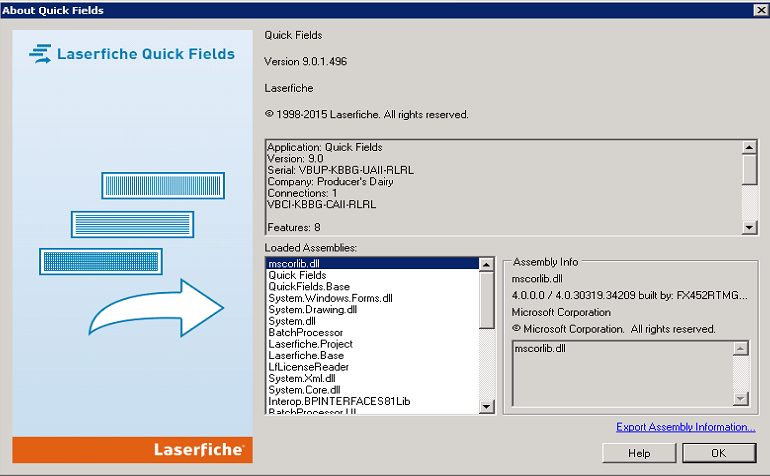Select System.Windows.Forms.dll assembly
The image size is (770, 476).
(372, 298)
